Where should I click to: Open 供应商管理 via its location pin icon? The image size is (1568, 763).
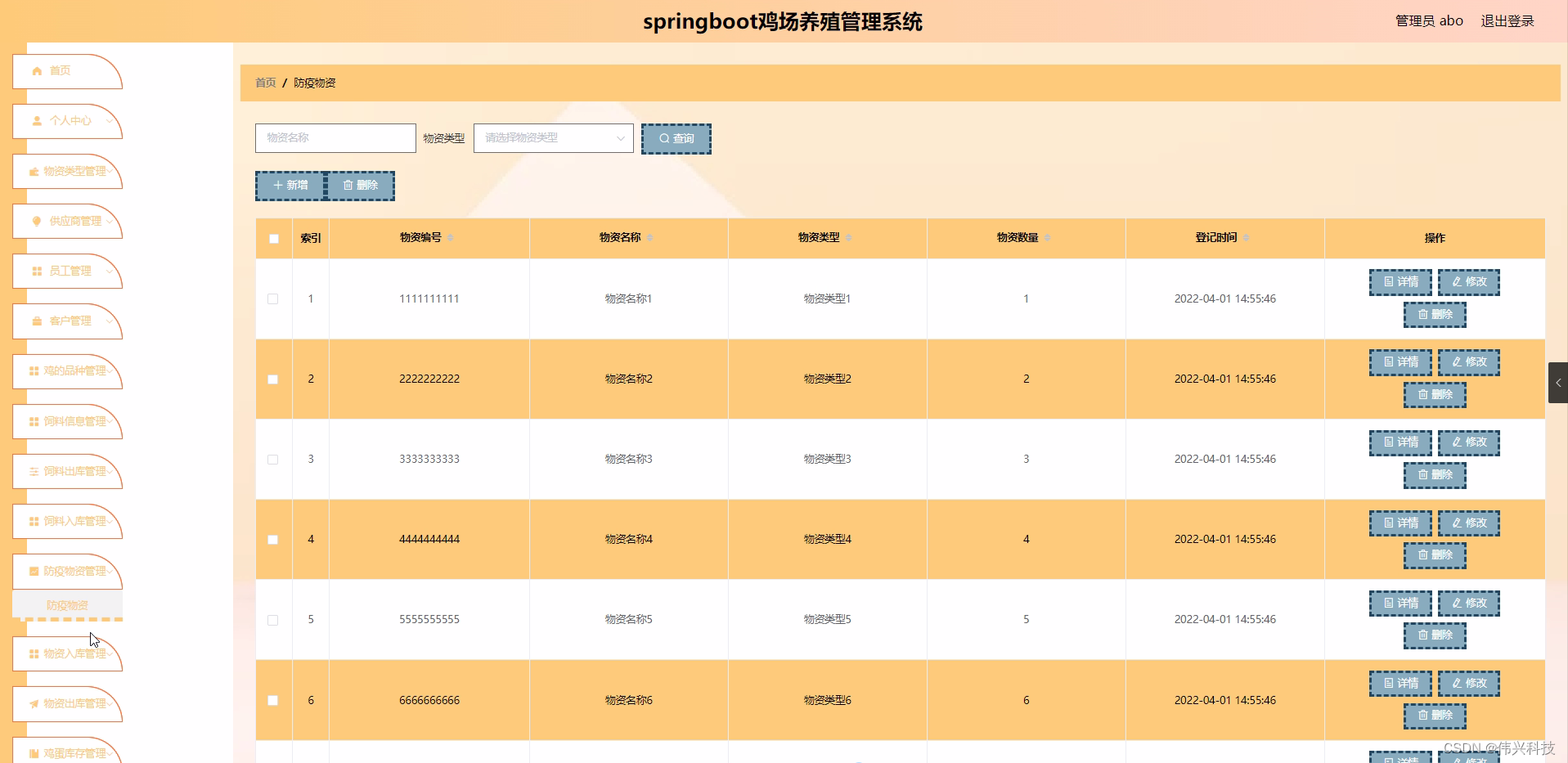(36, 221)
